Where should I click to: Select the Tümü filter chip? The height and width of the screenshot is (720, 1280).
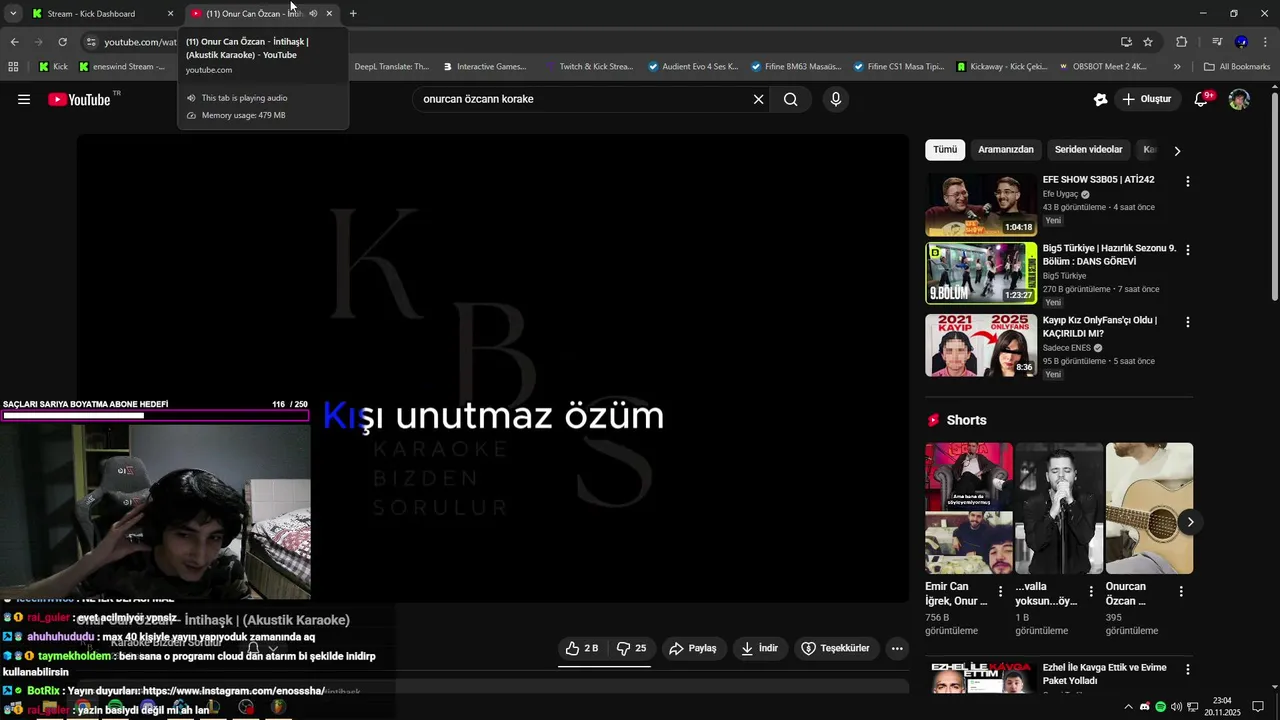point(945,150)
